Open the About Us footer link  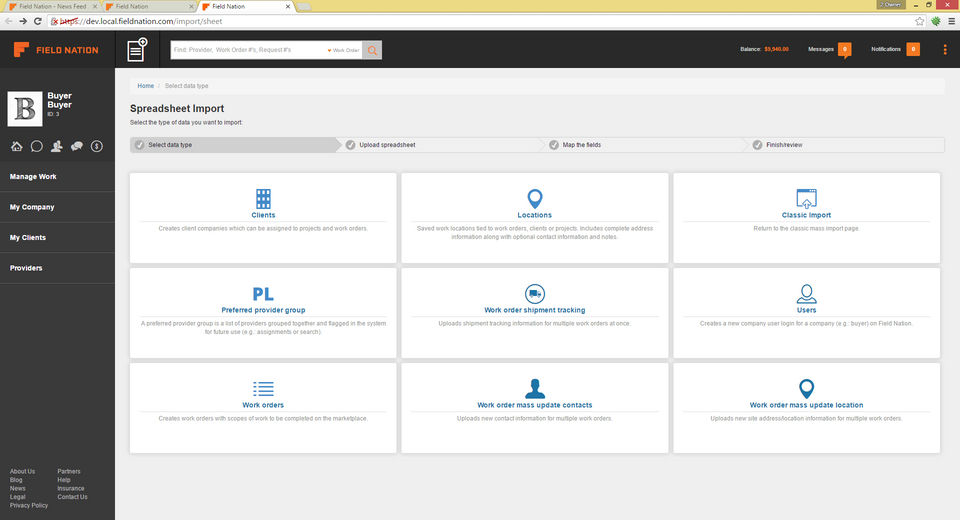pos(22,472)
